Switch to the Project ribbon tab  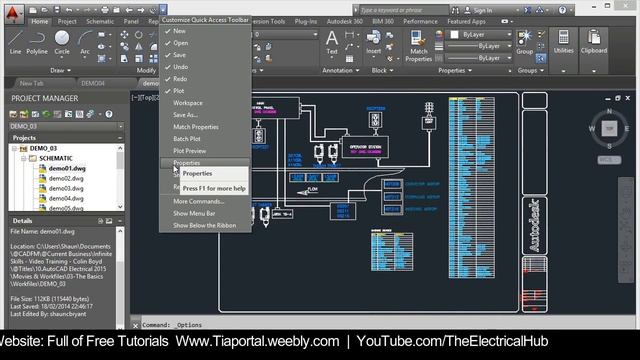(67, 21)
